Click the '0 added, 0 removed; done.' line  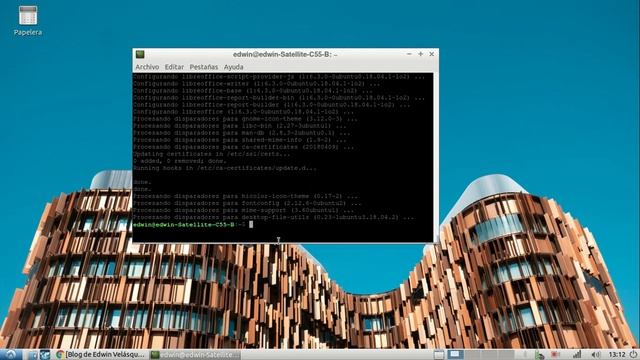(x=179, y=161)
